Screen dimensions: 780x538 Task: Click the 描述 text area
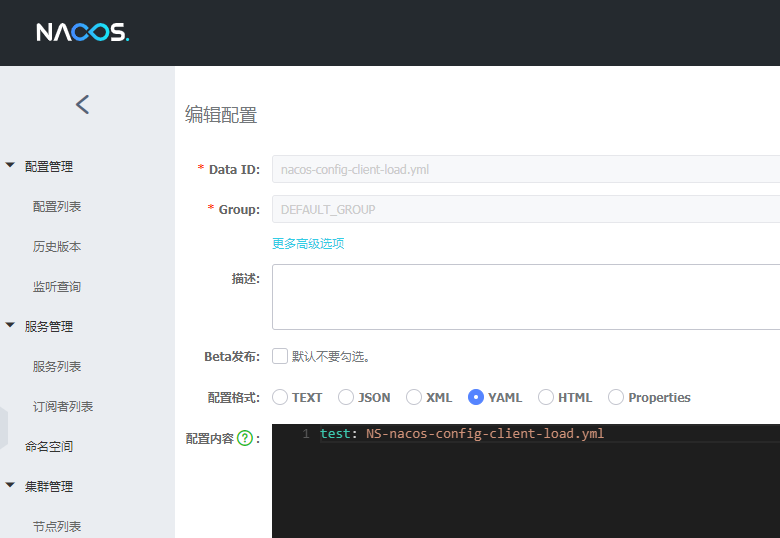coord(526,297)
